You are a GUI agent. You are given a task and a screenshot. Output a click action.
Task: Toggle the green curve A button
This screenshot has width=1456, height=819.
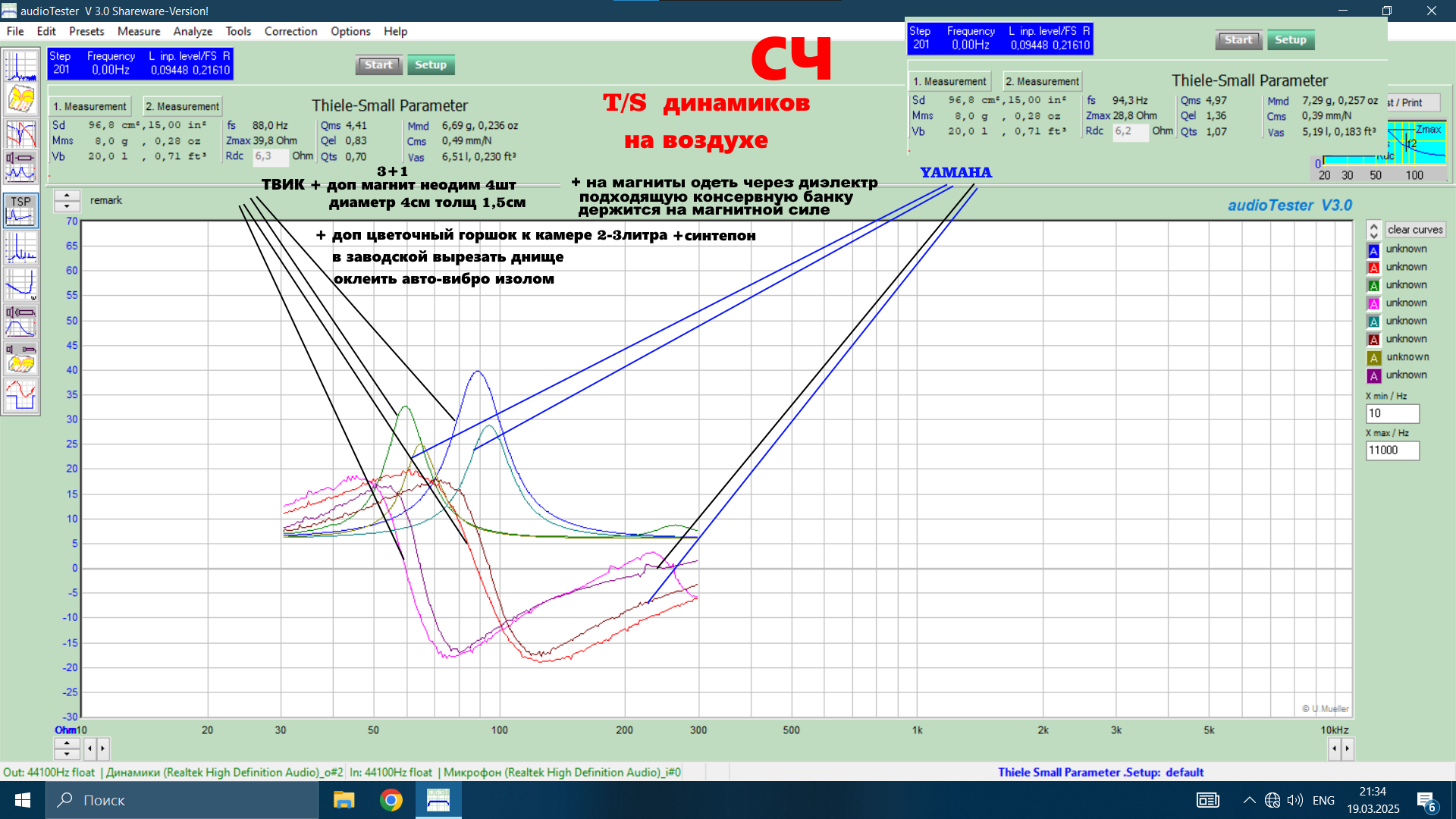point(1373,286)
